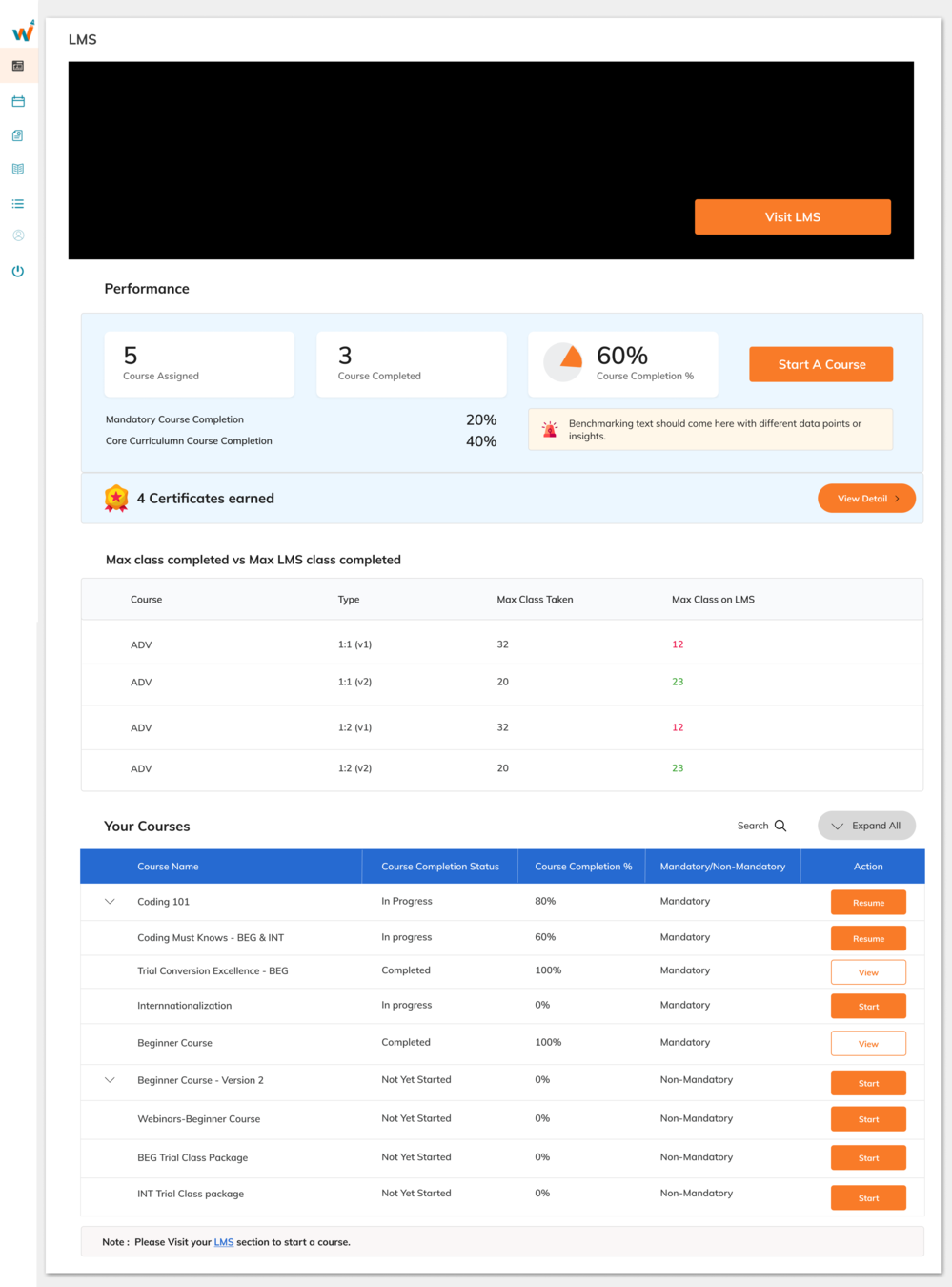The width and height of the screenshot is (952, 1287).
Task: Start the Beginner Course - Version 2
Action: coord(868,1083)
